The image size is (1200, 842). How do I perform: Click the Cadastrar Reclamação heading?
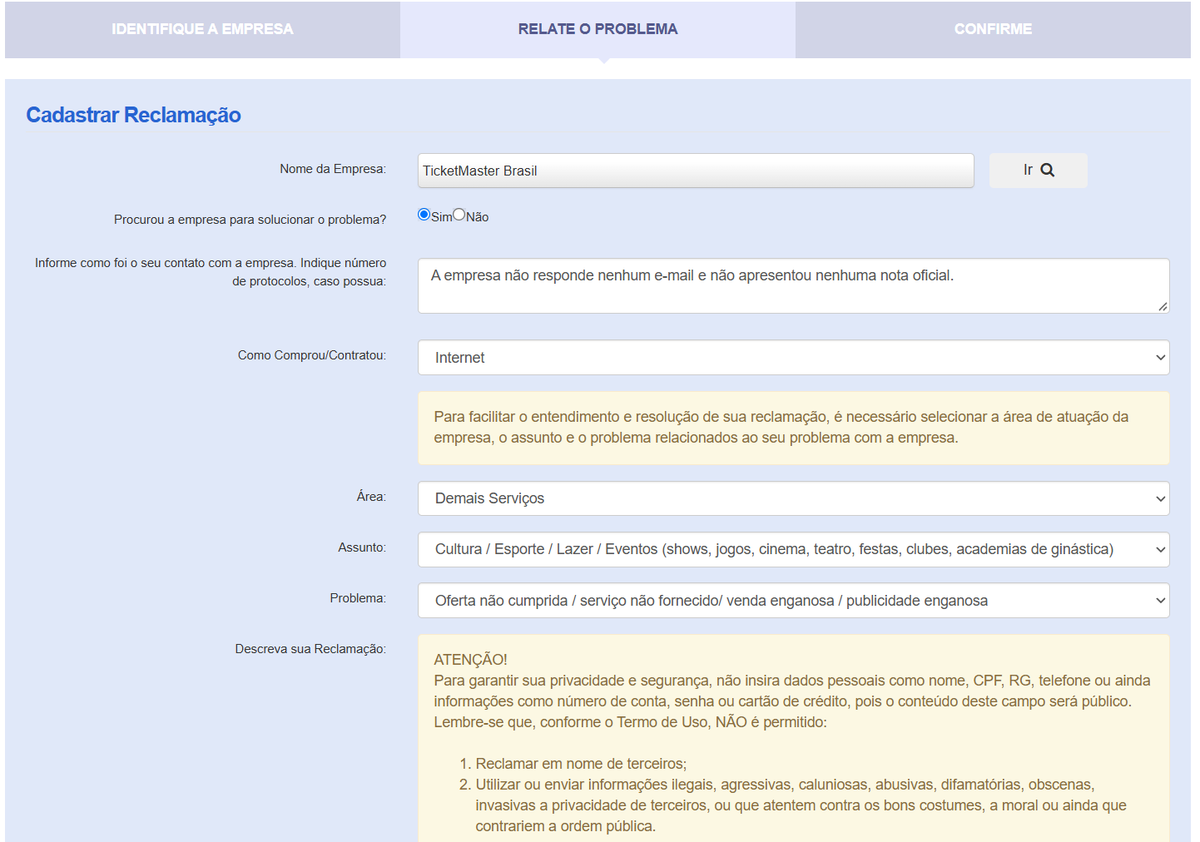(x=134, y=115)
